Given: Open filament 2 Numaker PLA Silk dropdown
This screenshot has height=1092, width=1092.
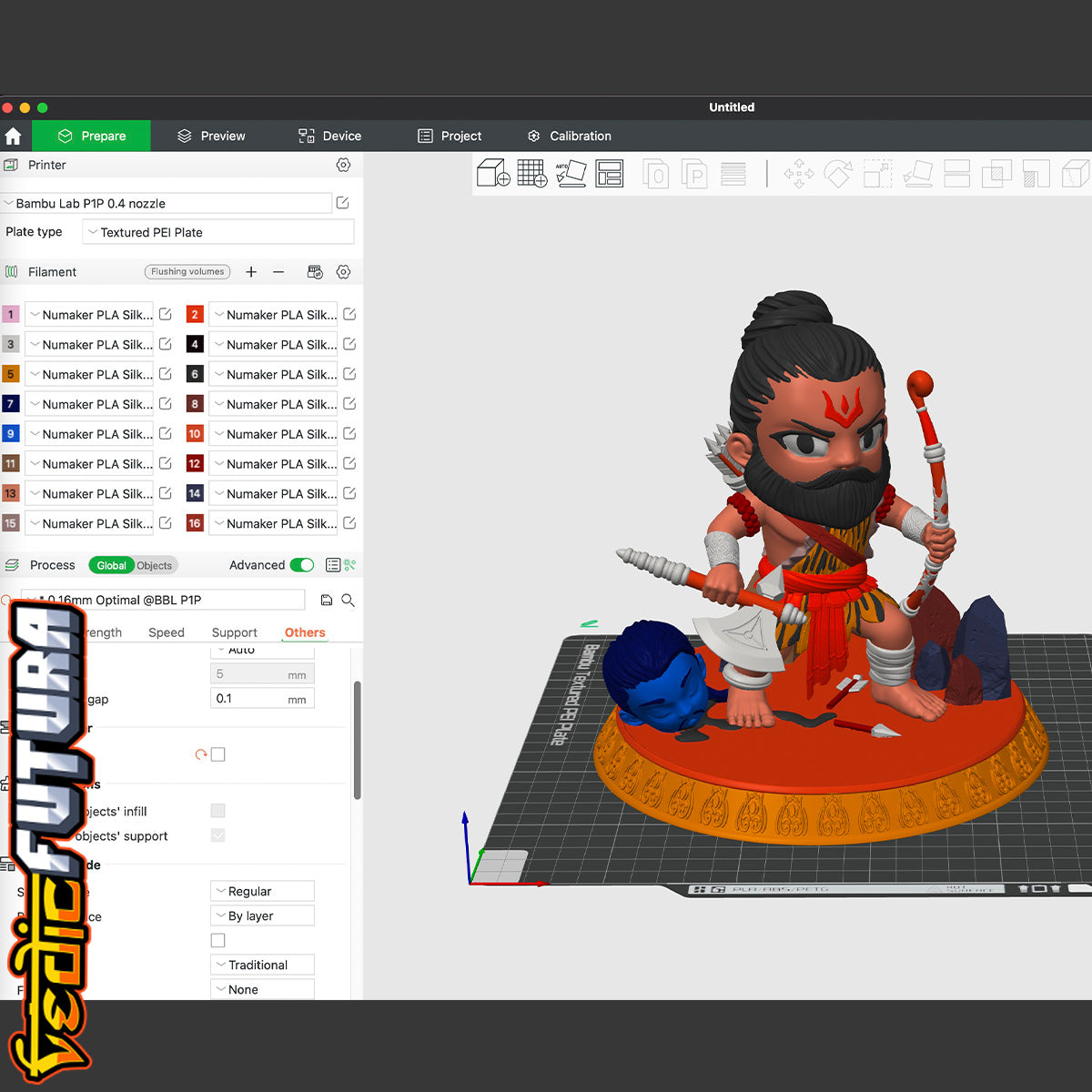Looking at the screenshot, I should [x=273, y=314].
